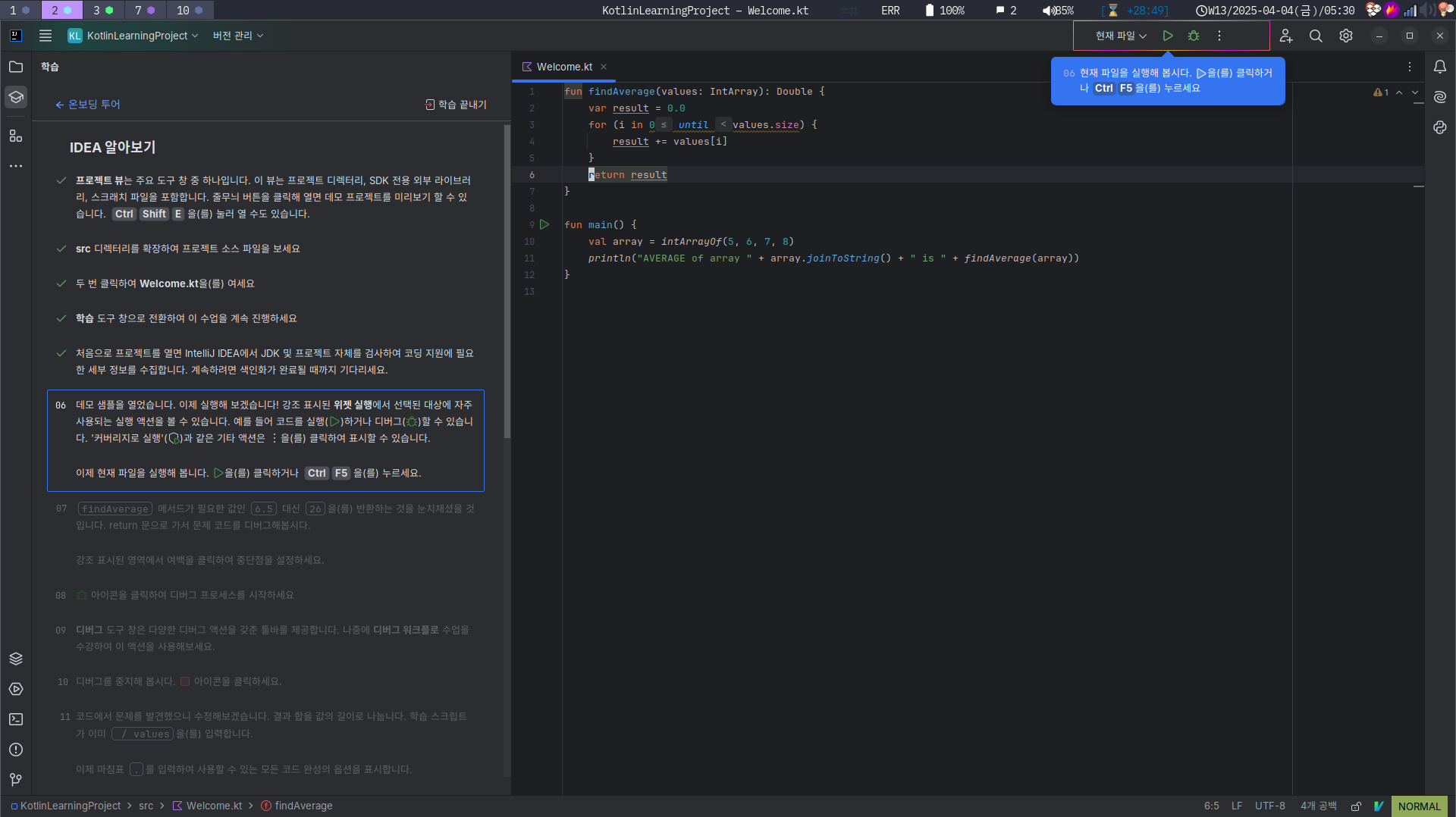Open the 현재 파일 run configuration dropdown
Image resolution: width=1456 pixels, height=817 pixels.
click(x=1121, y=36)
